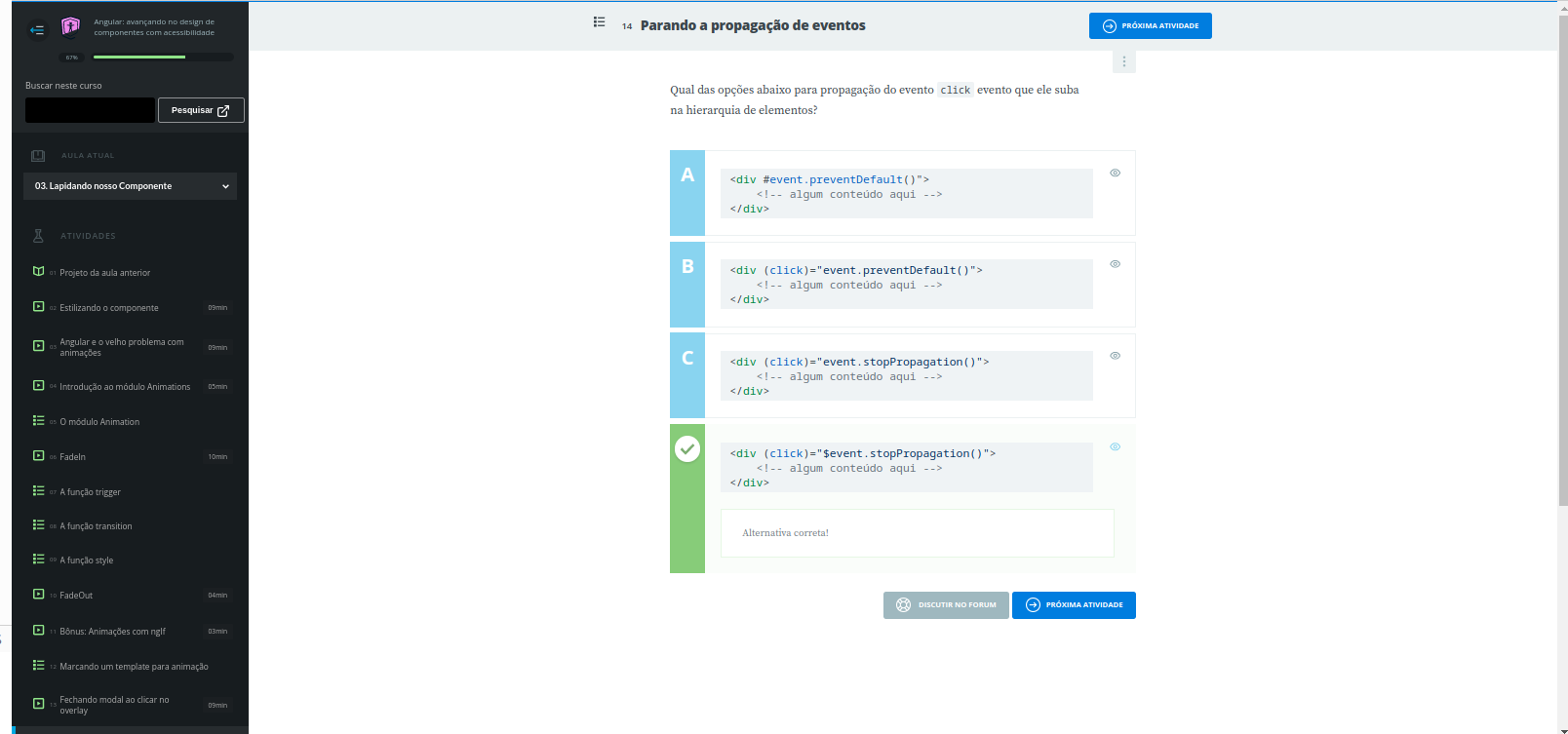Open the course logo icon
Screen dimensions: 1568x734
(x=70, y=26)
